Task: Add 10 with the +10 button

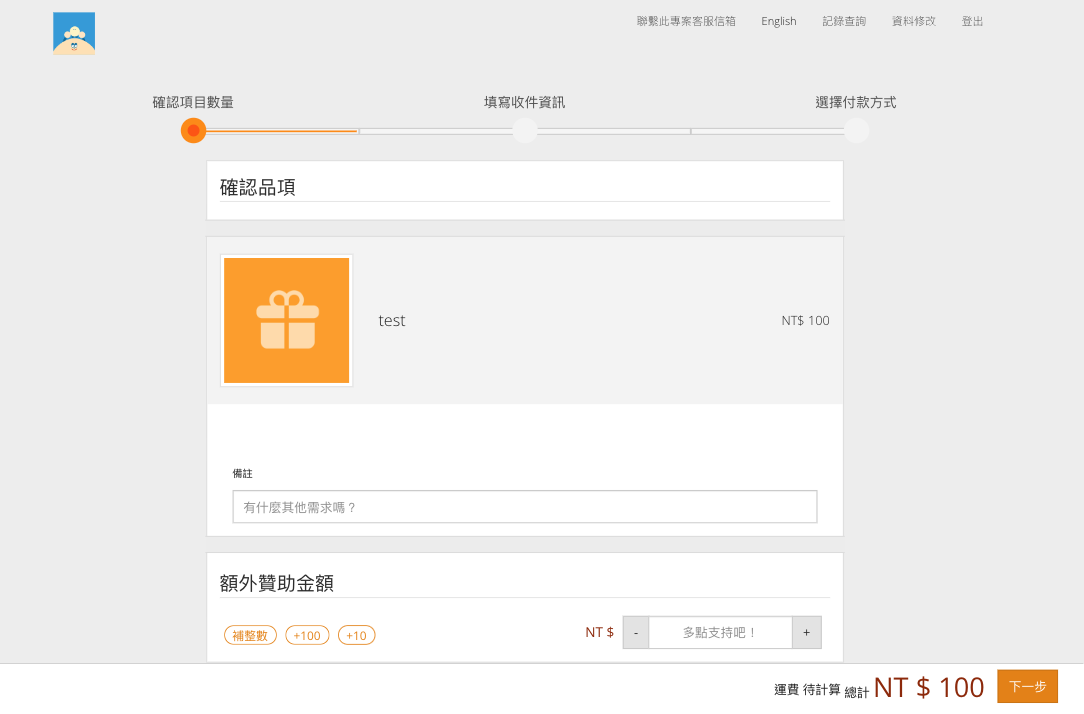Action: pyautogui.click(x=357, y=635)
